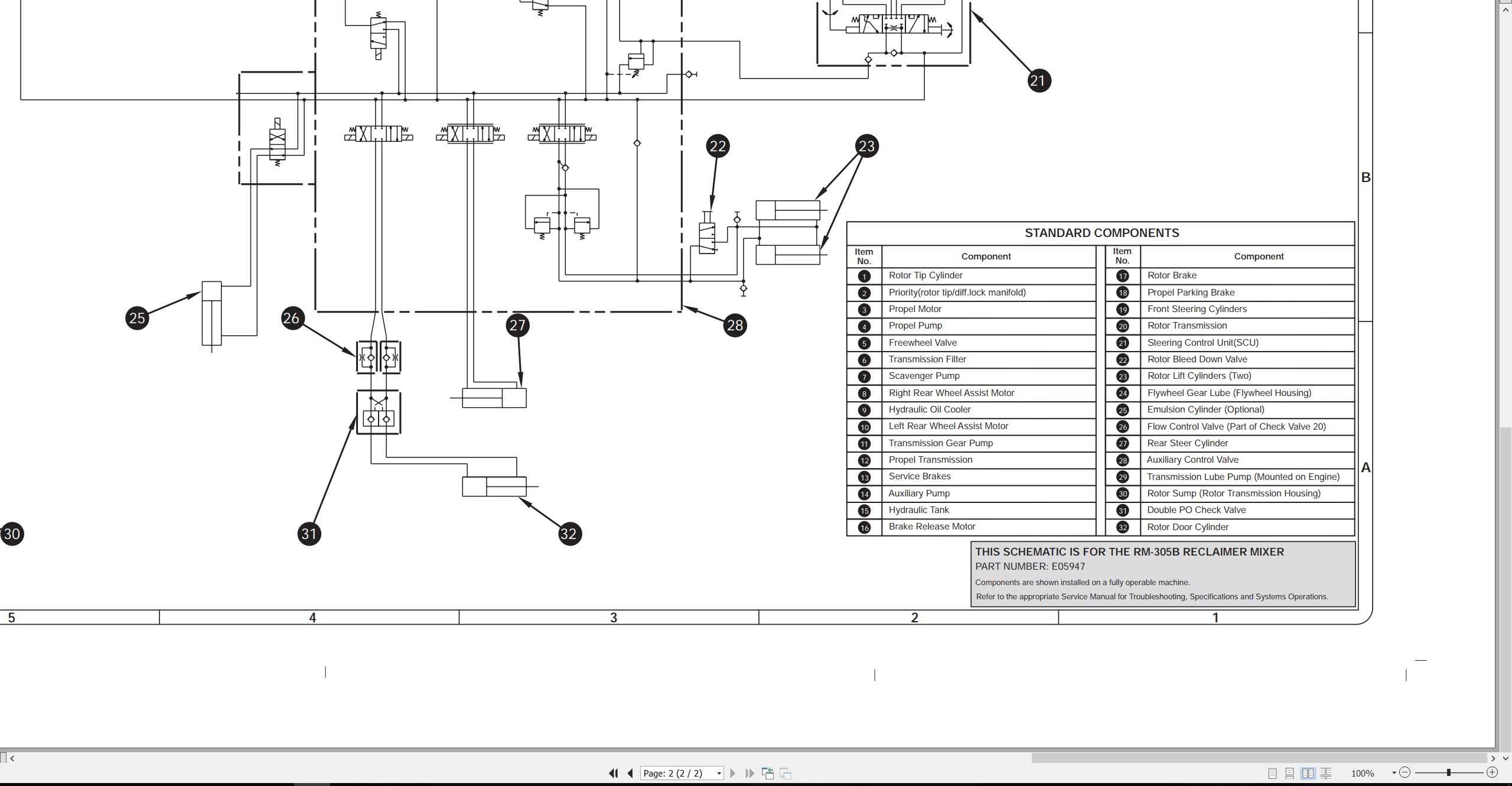The width and height of the screenshot is (1512, 786).
Task: Click the zoom out minus button
Action: (x=1405, y=772)
